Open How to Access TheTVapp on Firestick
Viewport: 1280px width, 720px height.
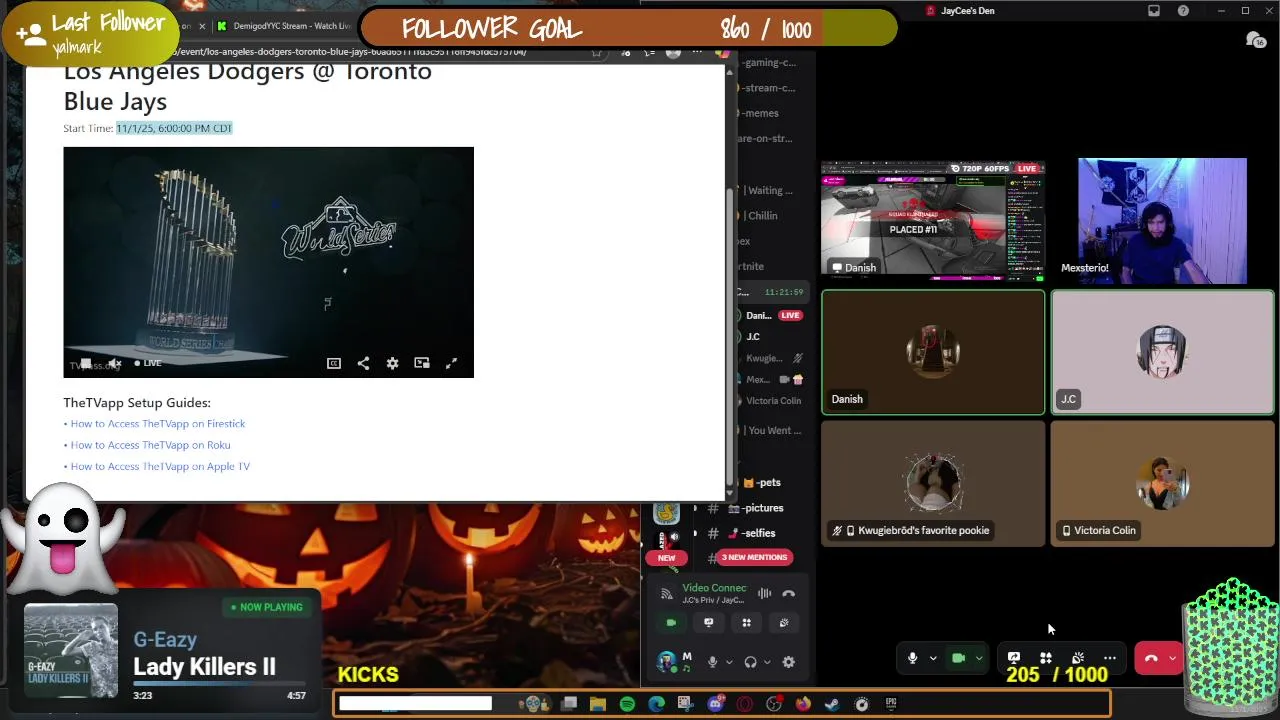(x=157, y=424)
